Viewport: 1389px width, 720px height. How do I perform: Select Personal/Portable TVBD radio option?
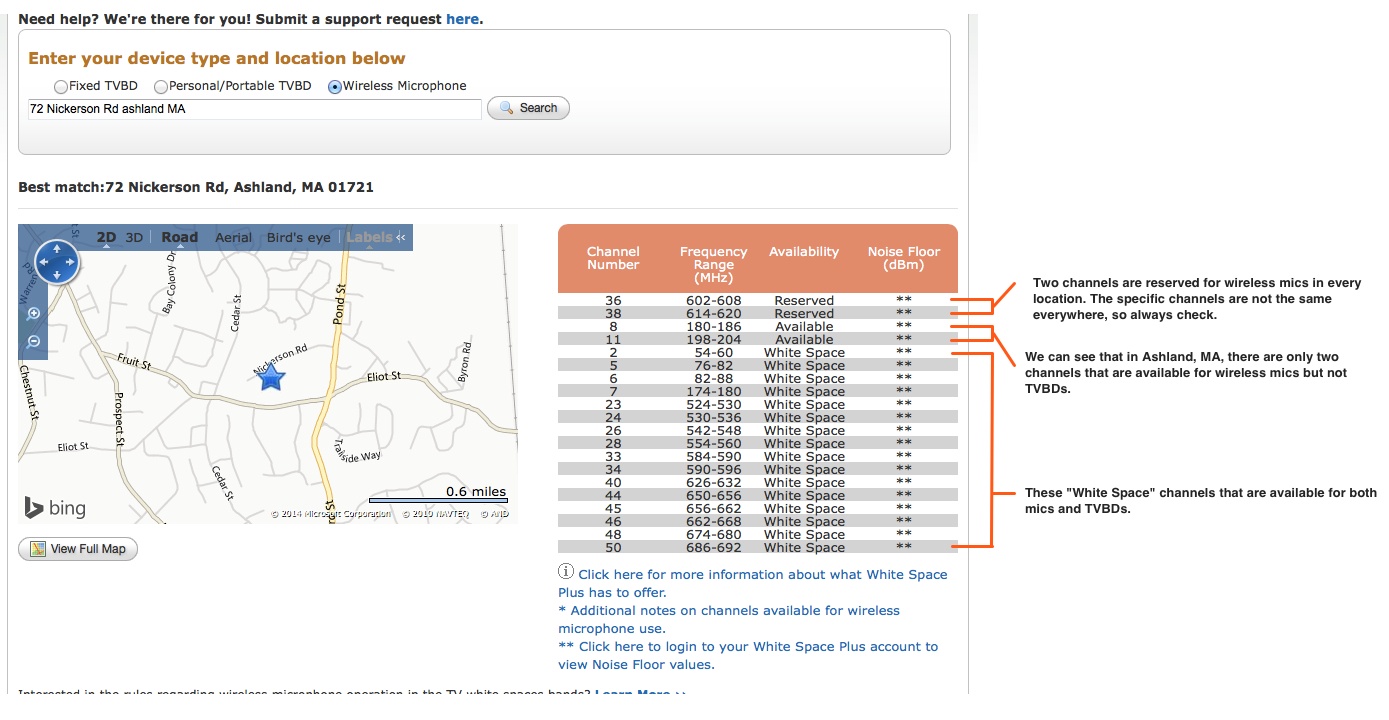tap(160, 87)
